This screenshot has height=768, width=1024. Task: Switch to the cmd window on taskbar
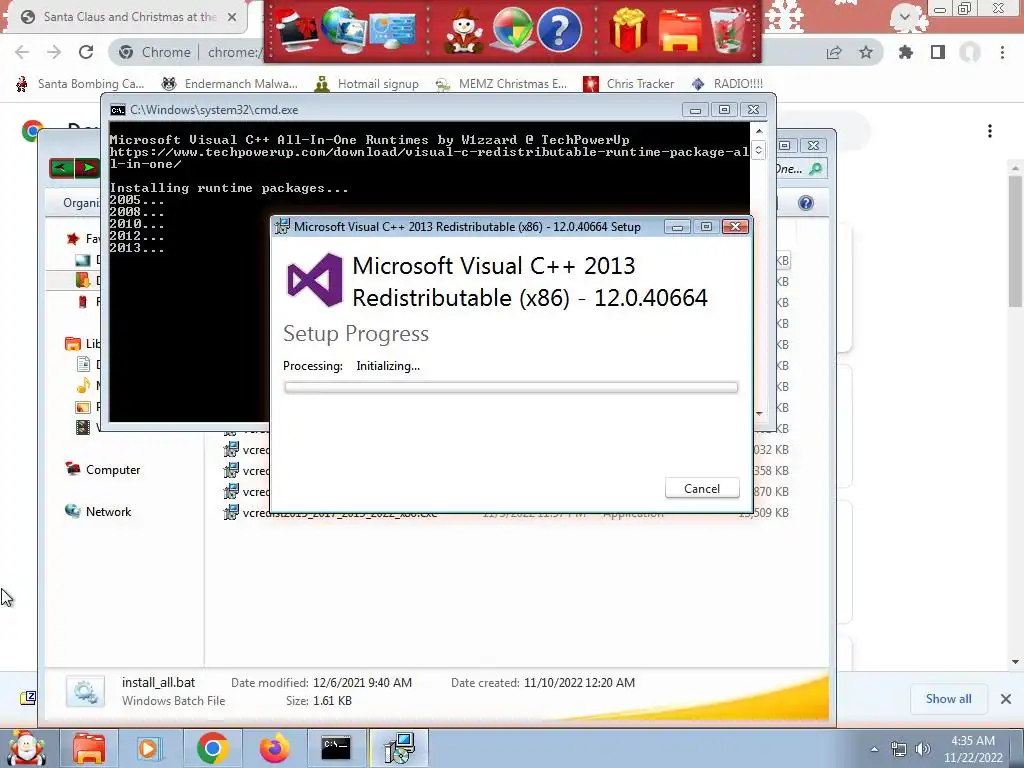[336, 748]
